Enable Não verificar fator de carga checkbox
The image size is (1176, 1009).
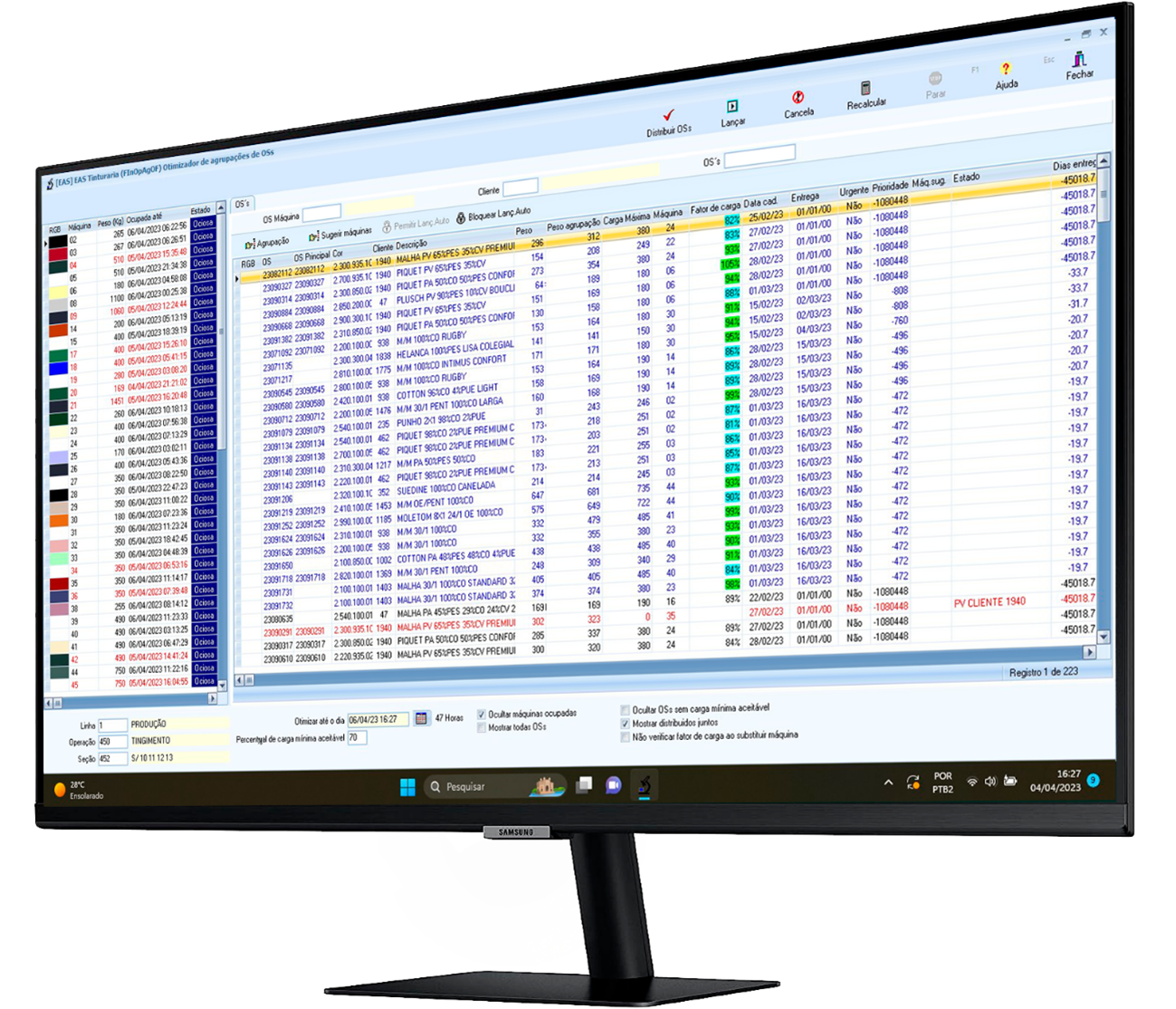pyautogui.click(x=625, y=737)
